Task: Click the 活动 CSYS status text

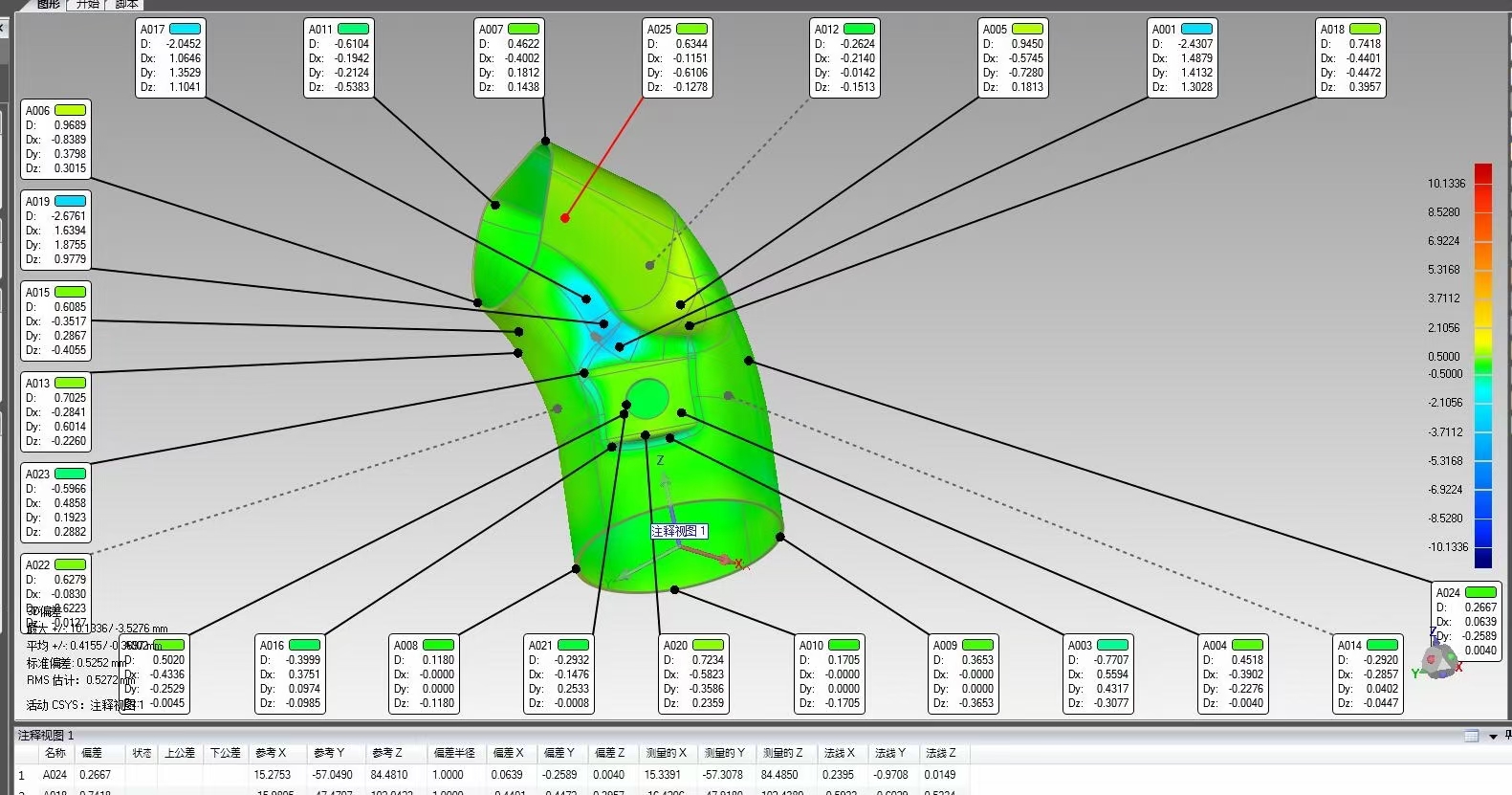Action: (x=84, y=705)
